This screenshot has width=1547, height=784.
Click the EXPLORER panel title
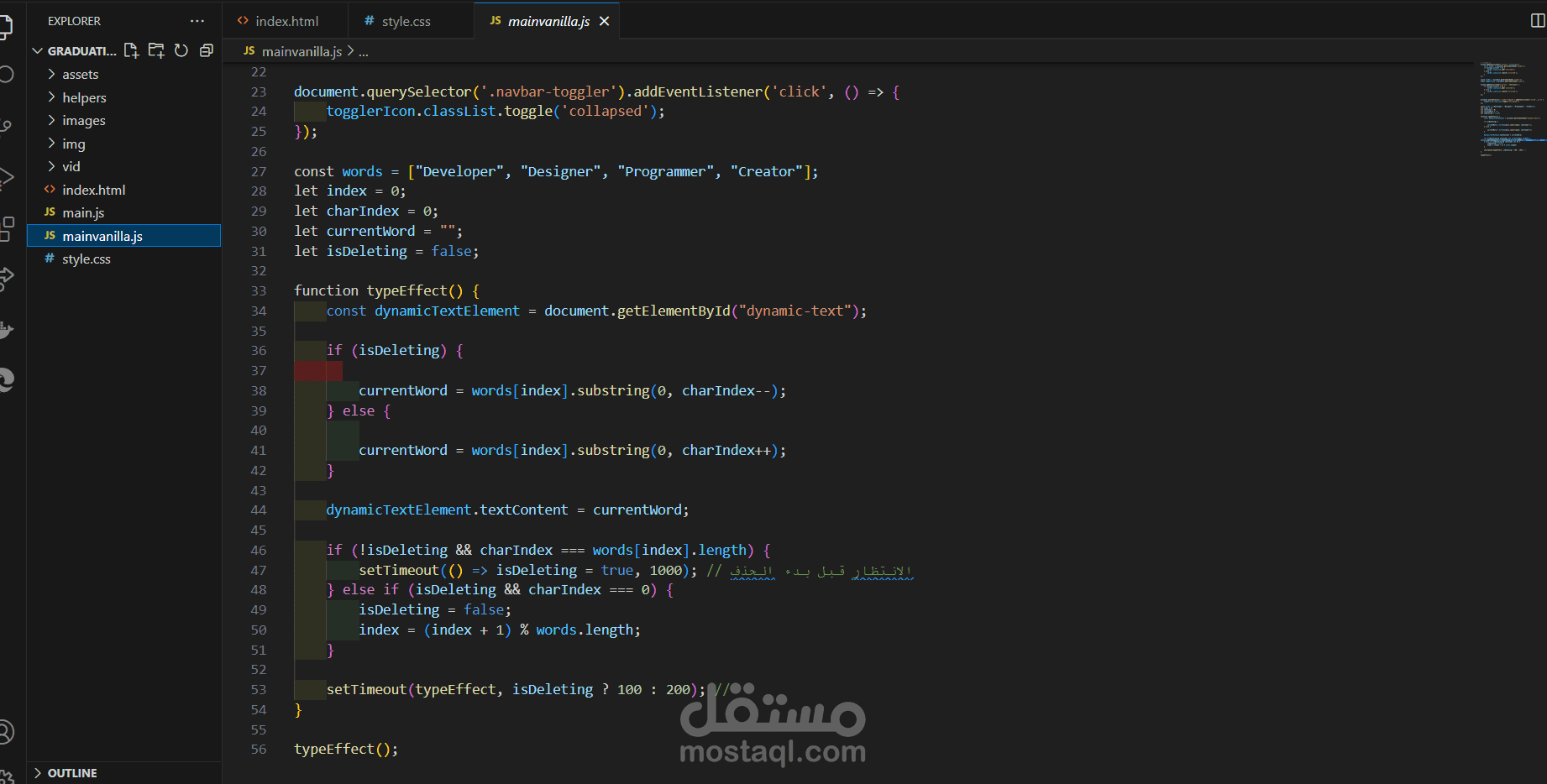point(74,21)
